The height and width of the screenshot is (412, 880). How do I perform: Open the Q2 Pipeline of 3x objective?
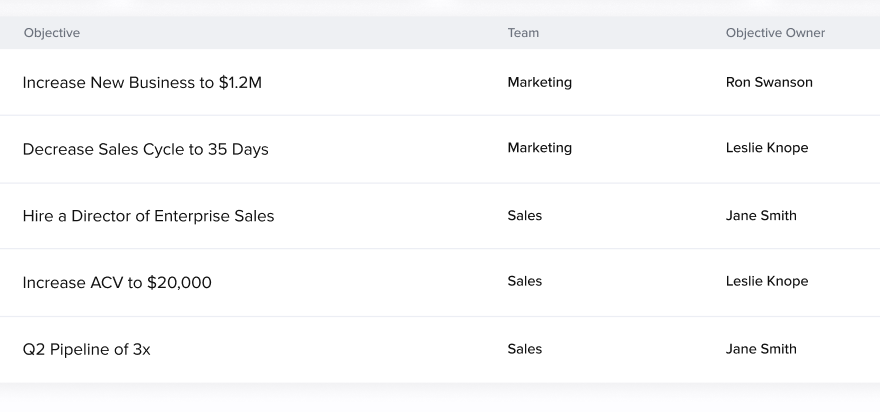[86, 350]
